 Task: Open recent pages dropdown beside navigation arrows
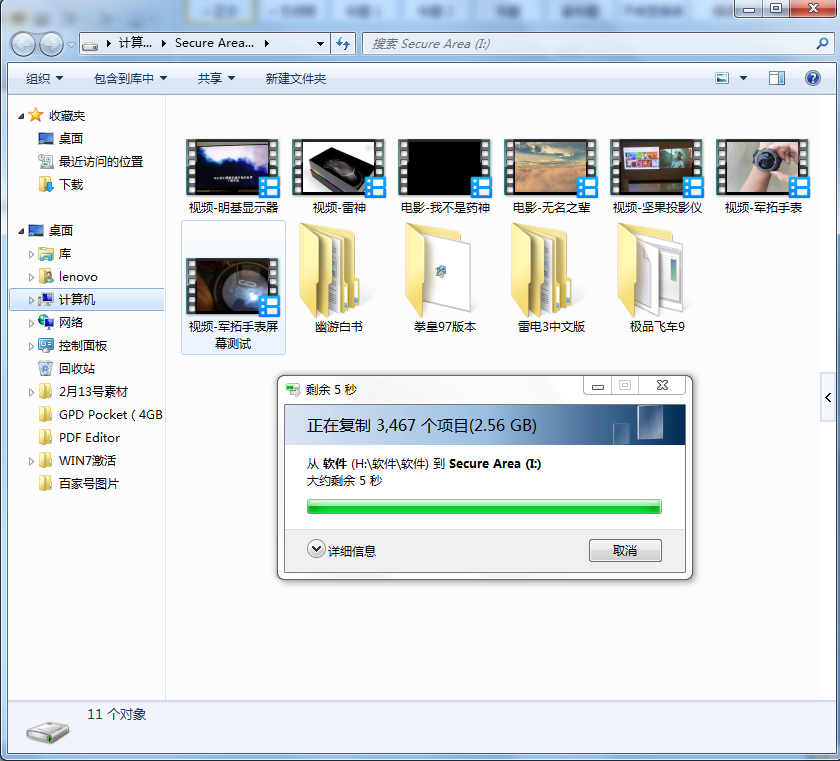[x=71, y=44]
